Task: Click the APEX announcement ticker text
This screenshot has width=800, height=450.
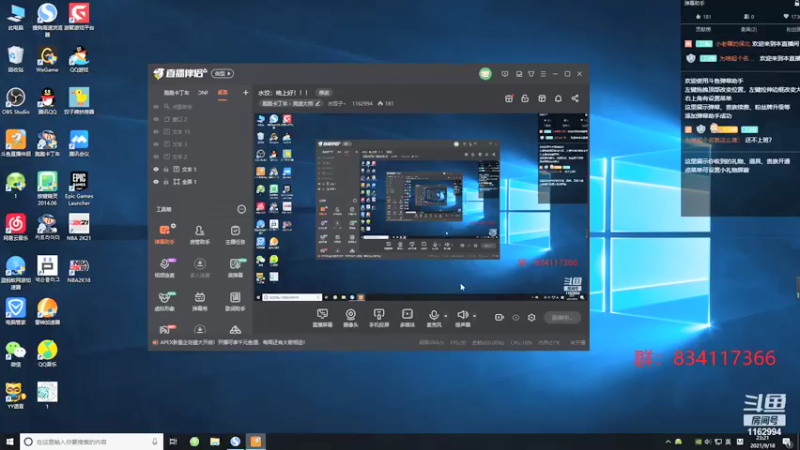Action: pyautogui.click(x=233, y=342)
